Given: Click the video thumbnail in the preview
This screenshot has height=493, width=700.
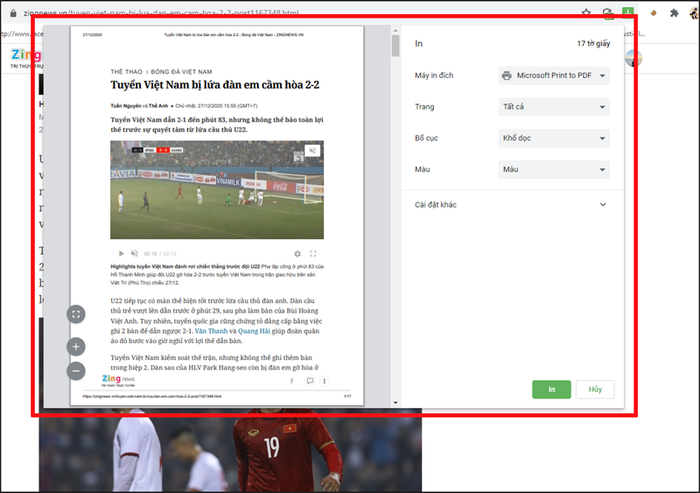Looking at the screenshot, I should tap(217, 190).
